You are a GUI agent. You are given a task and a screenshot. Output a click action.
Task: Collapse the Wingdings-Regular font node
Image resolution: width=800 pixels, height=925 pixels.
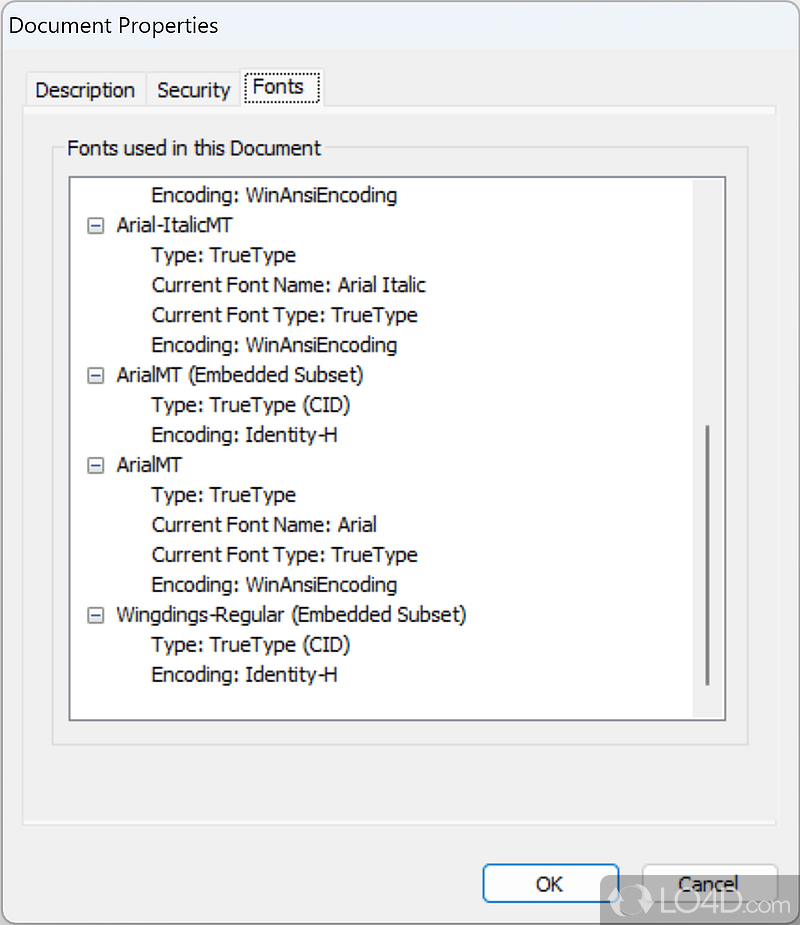[96, 615]
